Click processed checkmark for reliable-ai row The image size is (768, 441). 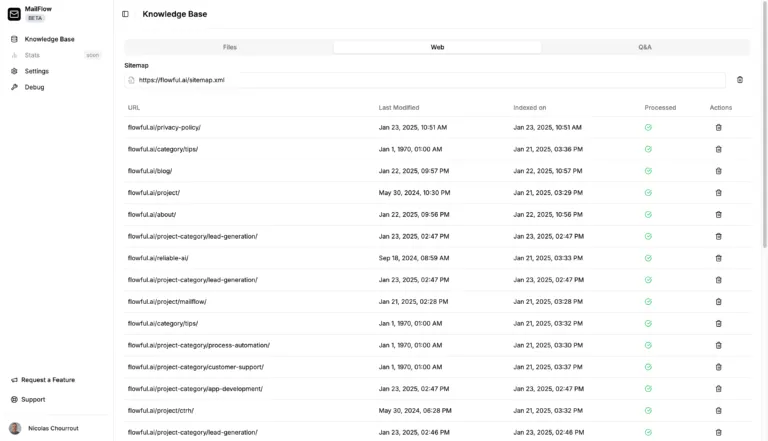tap(648, 258)
